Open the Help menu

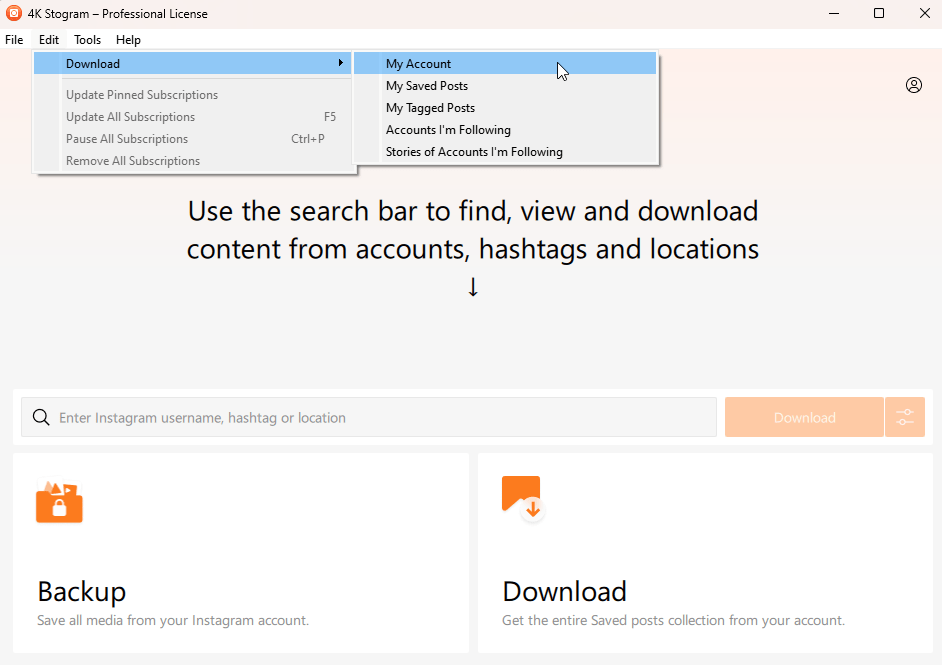pos(128,40)
